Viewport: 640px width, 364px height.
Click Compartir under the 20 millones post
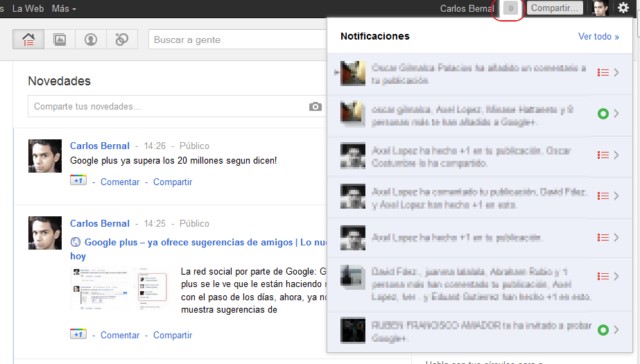click(x=172, y=182)
